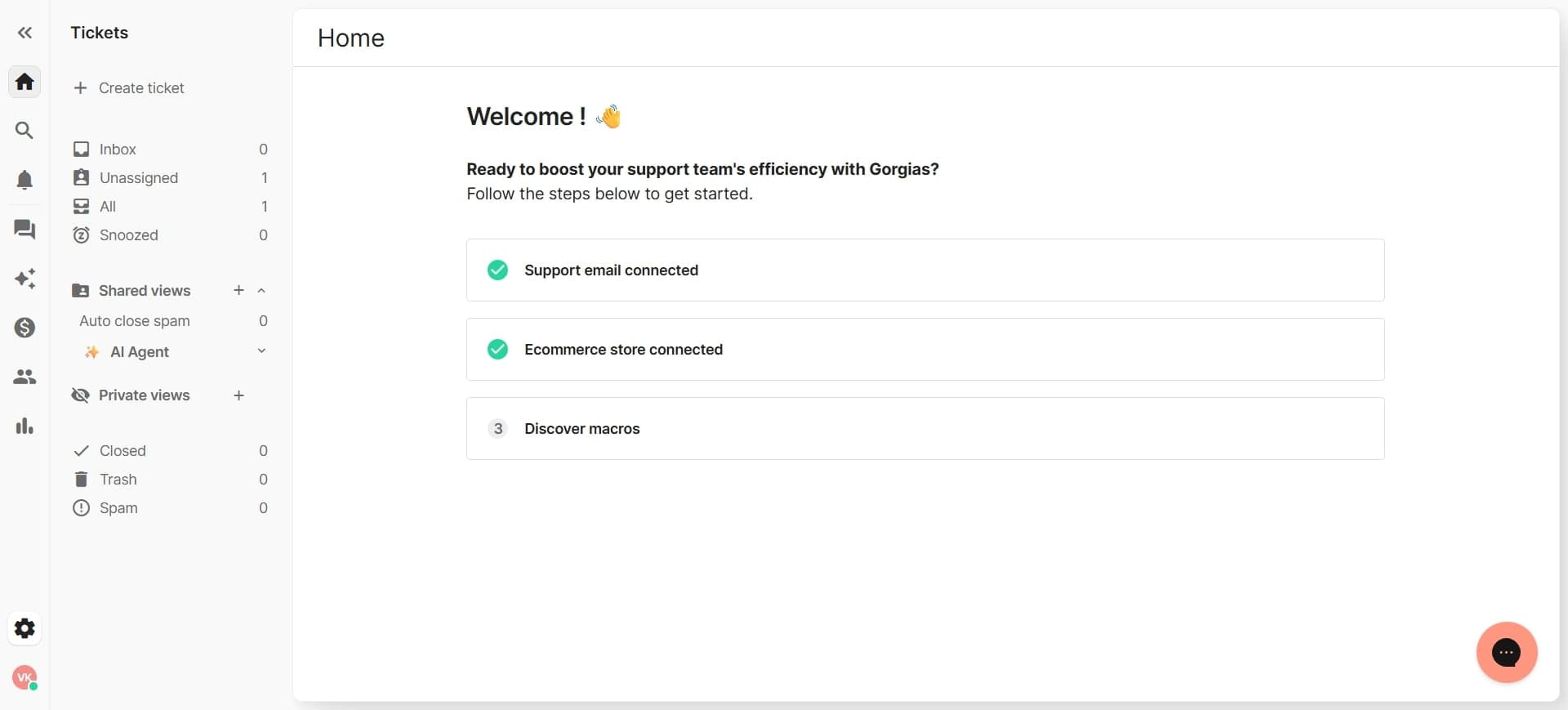Toggle the Ecommerce store connected checkmark
Screen dimensions: 1568x710
(x=497, y=349)
